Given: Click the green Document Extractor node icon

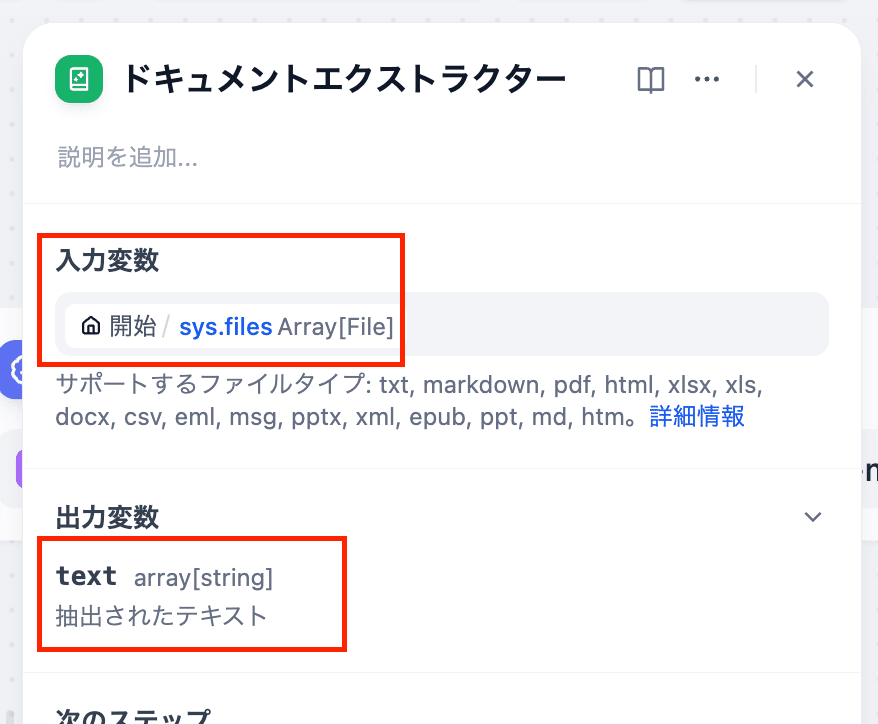Looking at the screenshot, I should pyautogui.click(x=79, y=79).
